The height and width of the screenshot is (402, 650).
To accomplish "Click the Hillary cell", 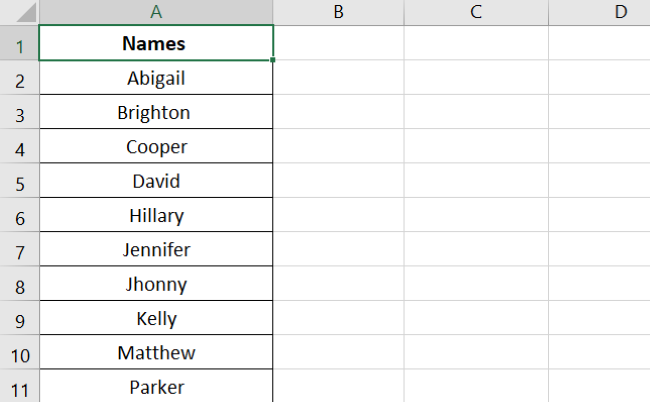I will (x=155, y=216).
